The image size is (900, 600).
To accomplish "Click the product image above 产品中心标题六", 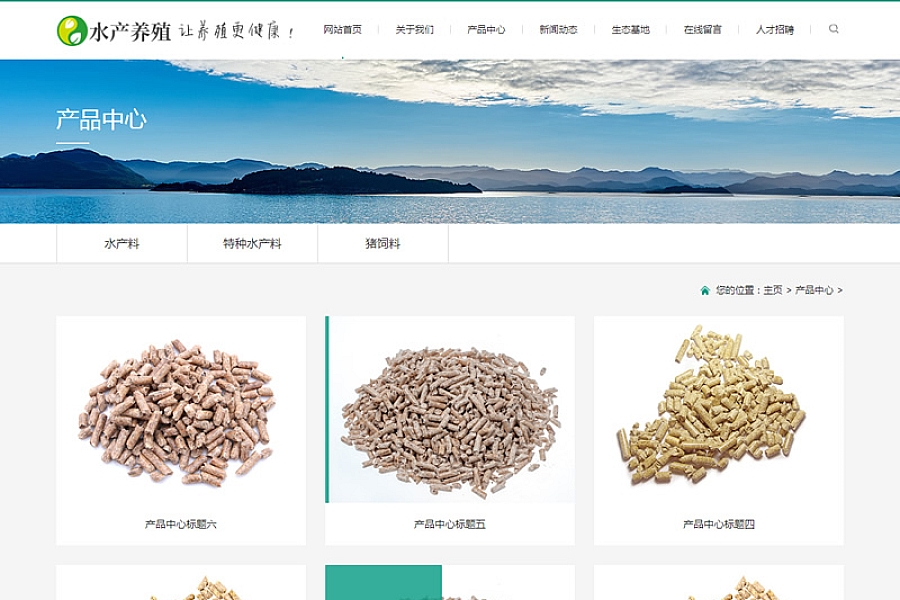I will [x=181, y=409].
